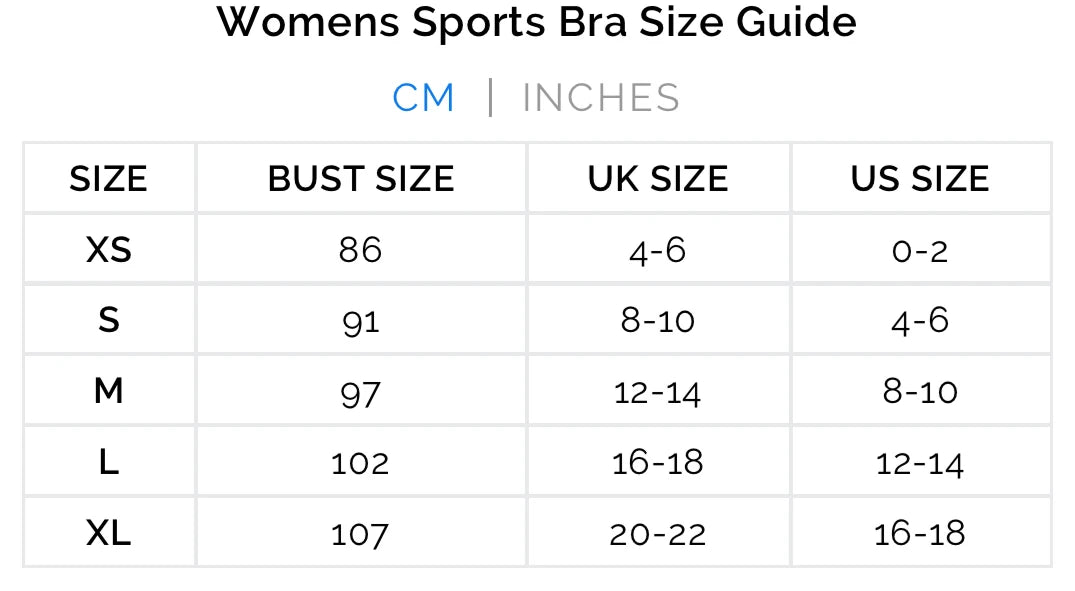Switch to the CM unit tab
The width and height of the screenshot is (1075, 591).
coord(423,98)
